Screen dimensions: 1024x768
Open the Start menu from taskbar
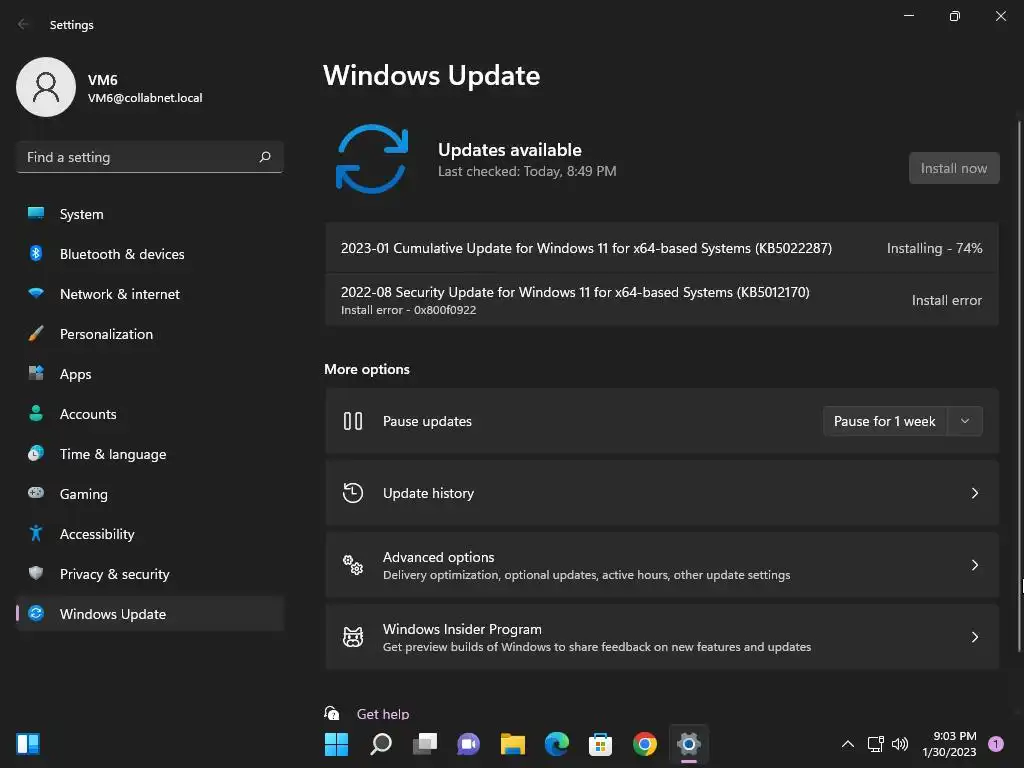click(336, 744)
